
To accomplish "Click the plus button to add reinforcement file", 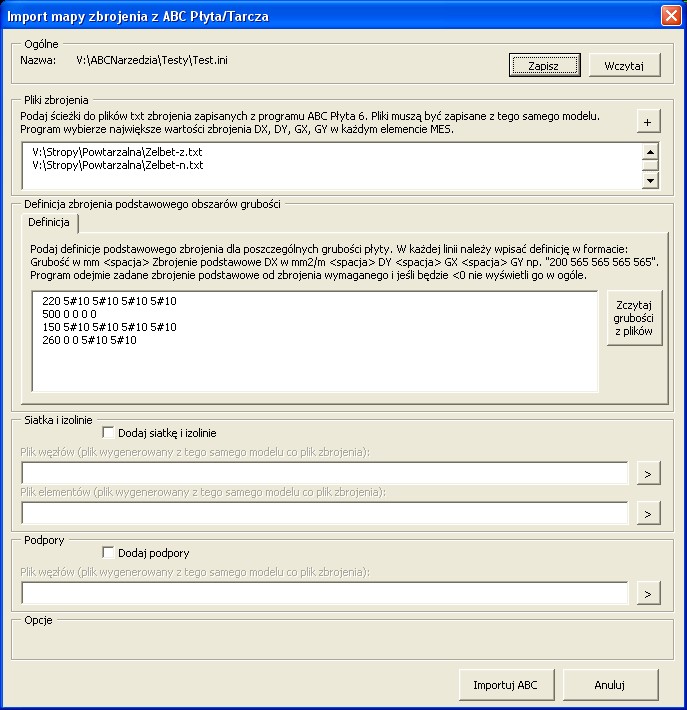I will (648, 121).
